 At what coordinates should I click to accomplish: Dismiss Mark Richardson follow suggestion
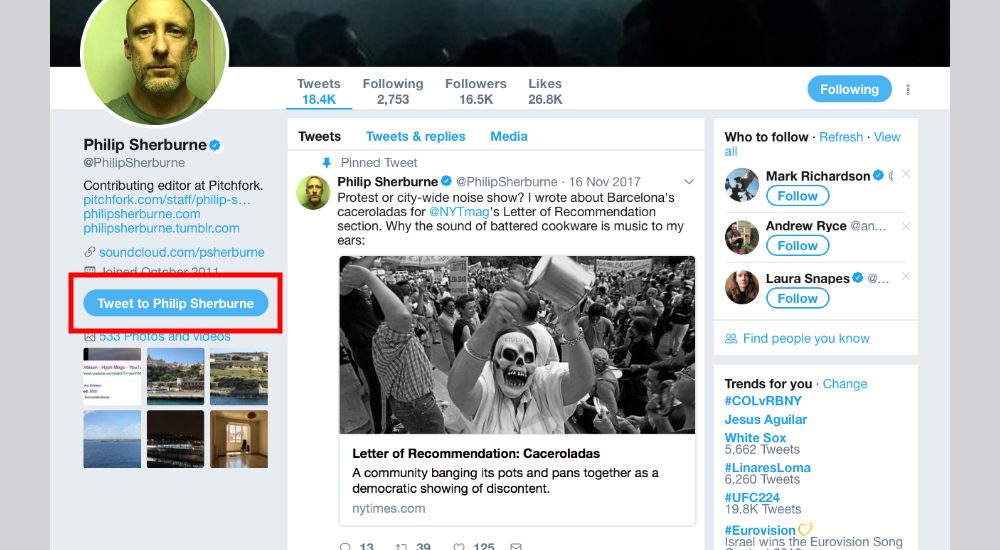906,174
